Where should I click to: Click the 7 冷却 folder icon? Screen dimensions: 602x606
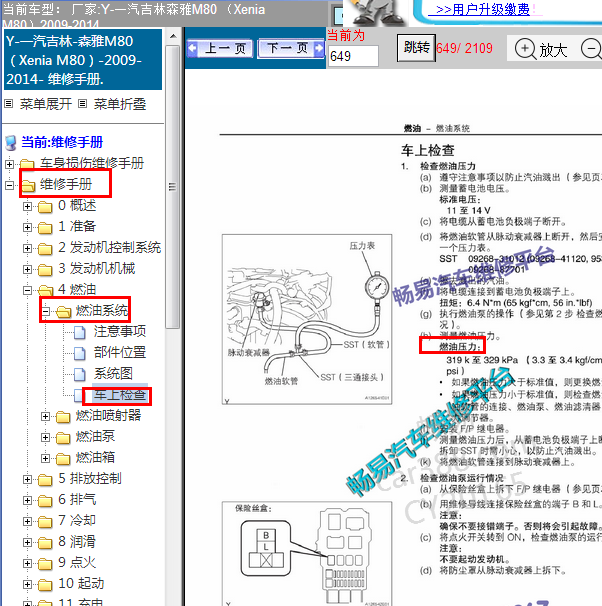pos(45,522)
